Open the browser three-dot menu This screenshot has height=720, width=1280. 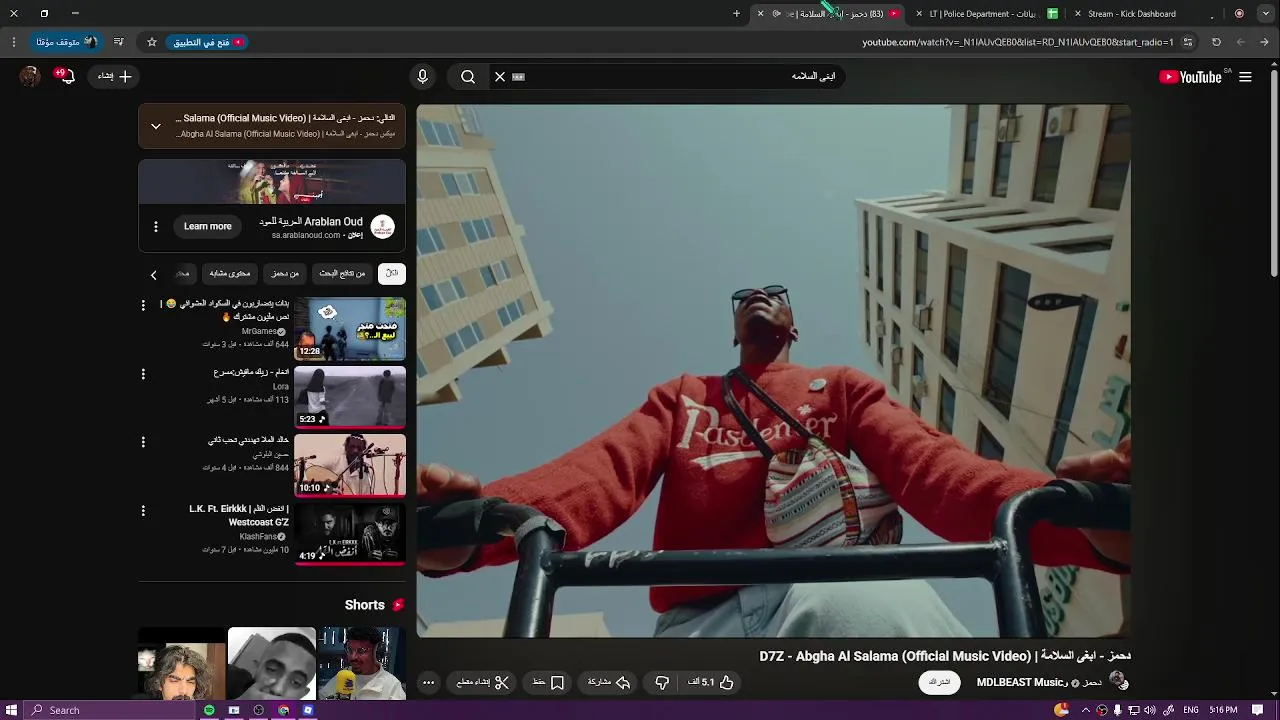click(14, 42)
